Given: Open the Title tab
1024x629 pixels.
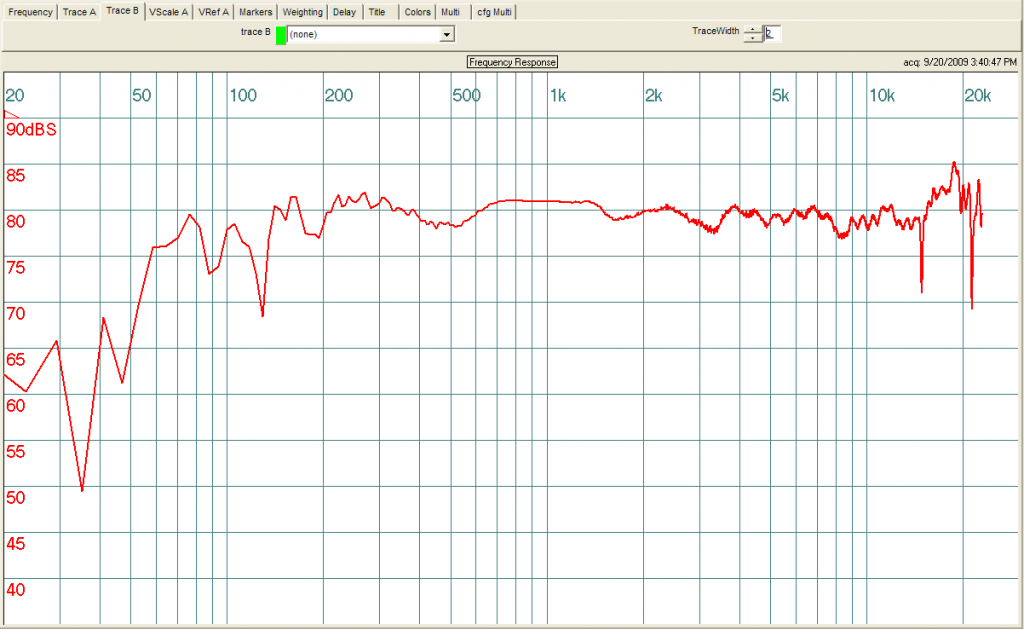Looking at the screenshot, I should click(377, 11).
